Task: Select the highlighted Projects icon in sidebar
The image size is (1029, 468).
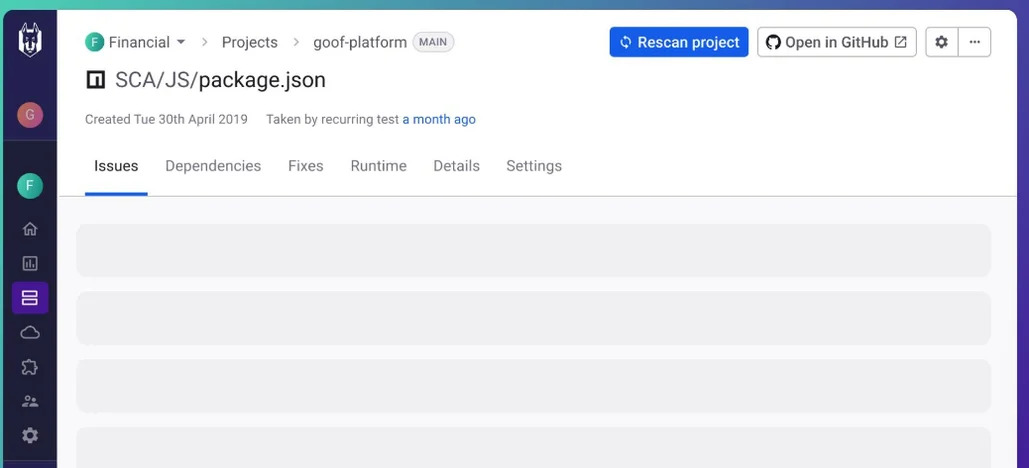Action: tap(30, 298)
